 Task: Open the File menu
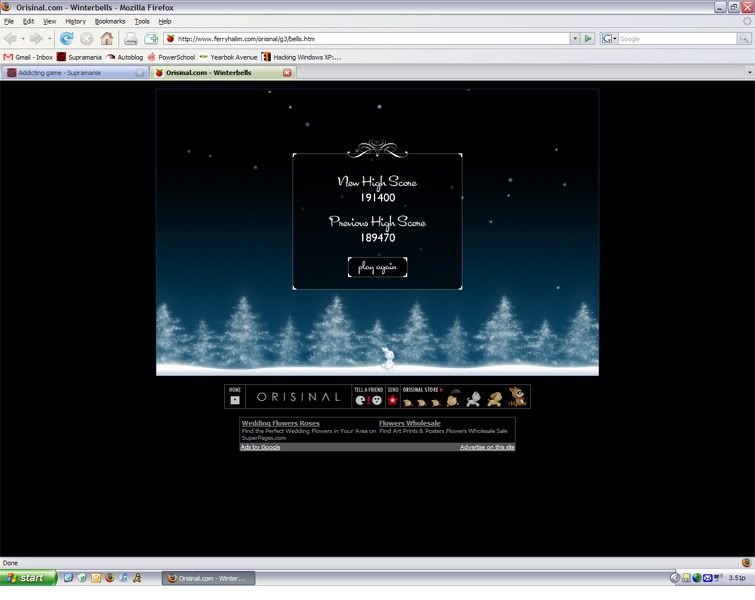tap(9, 22)
